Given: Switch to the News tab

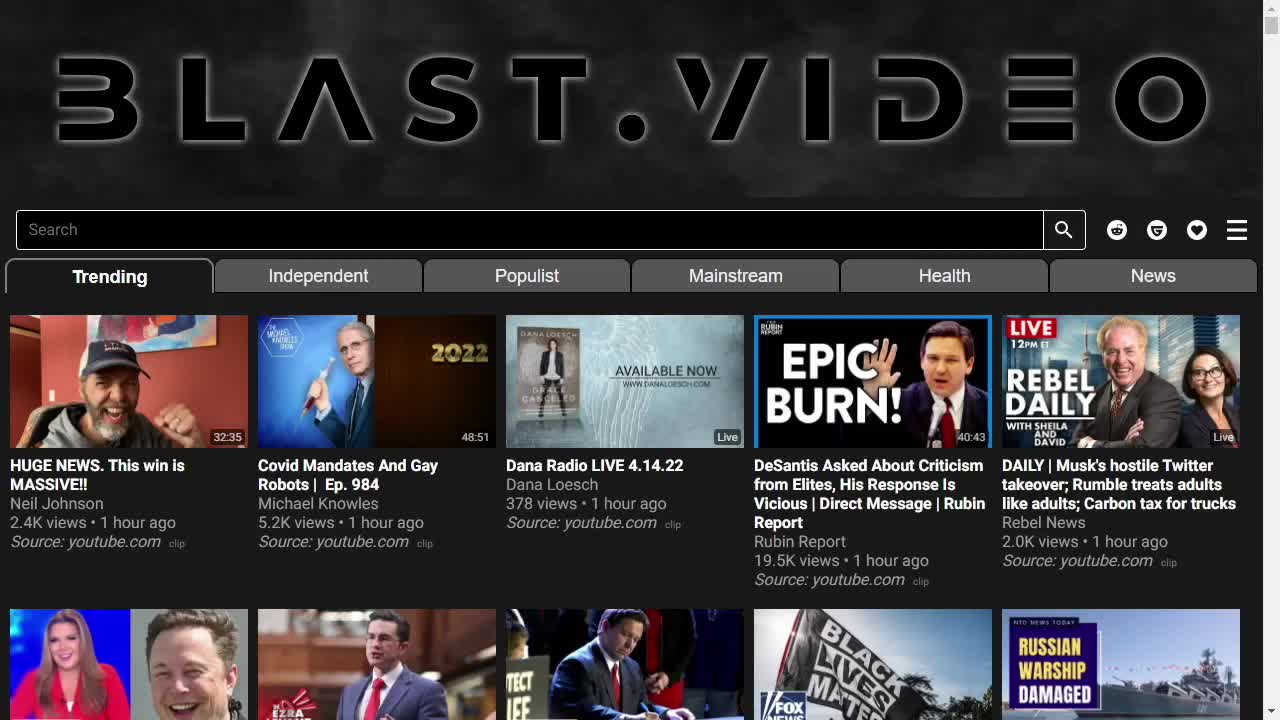Looking at the screenshot, I should pos(1153,276).
